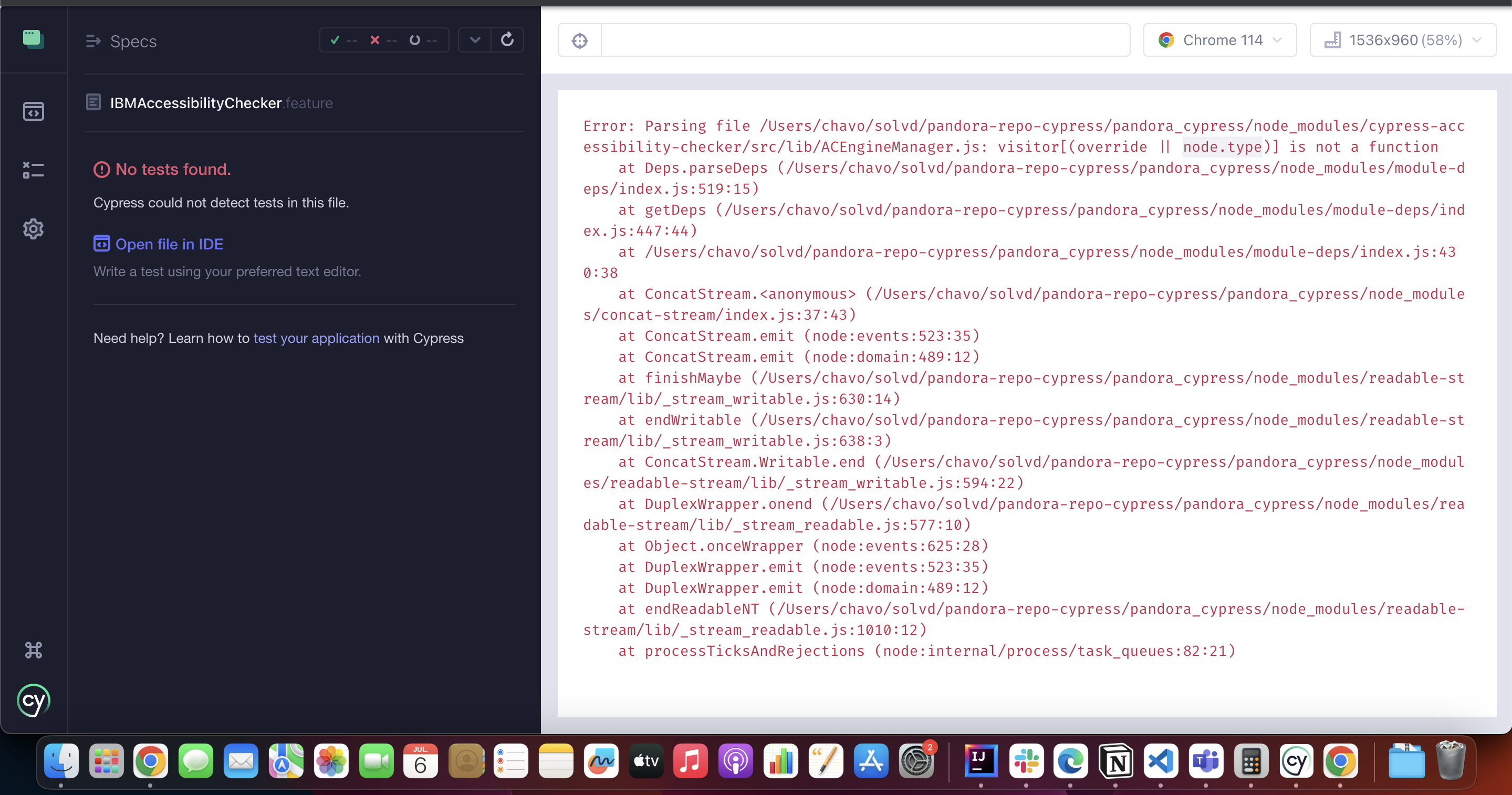Open the 1536x960 viewport dropdown

[x=1403, y=40]
